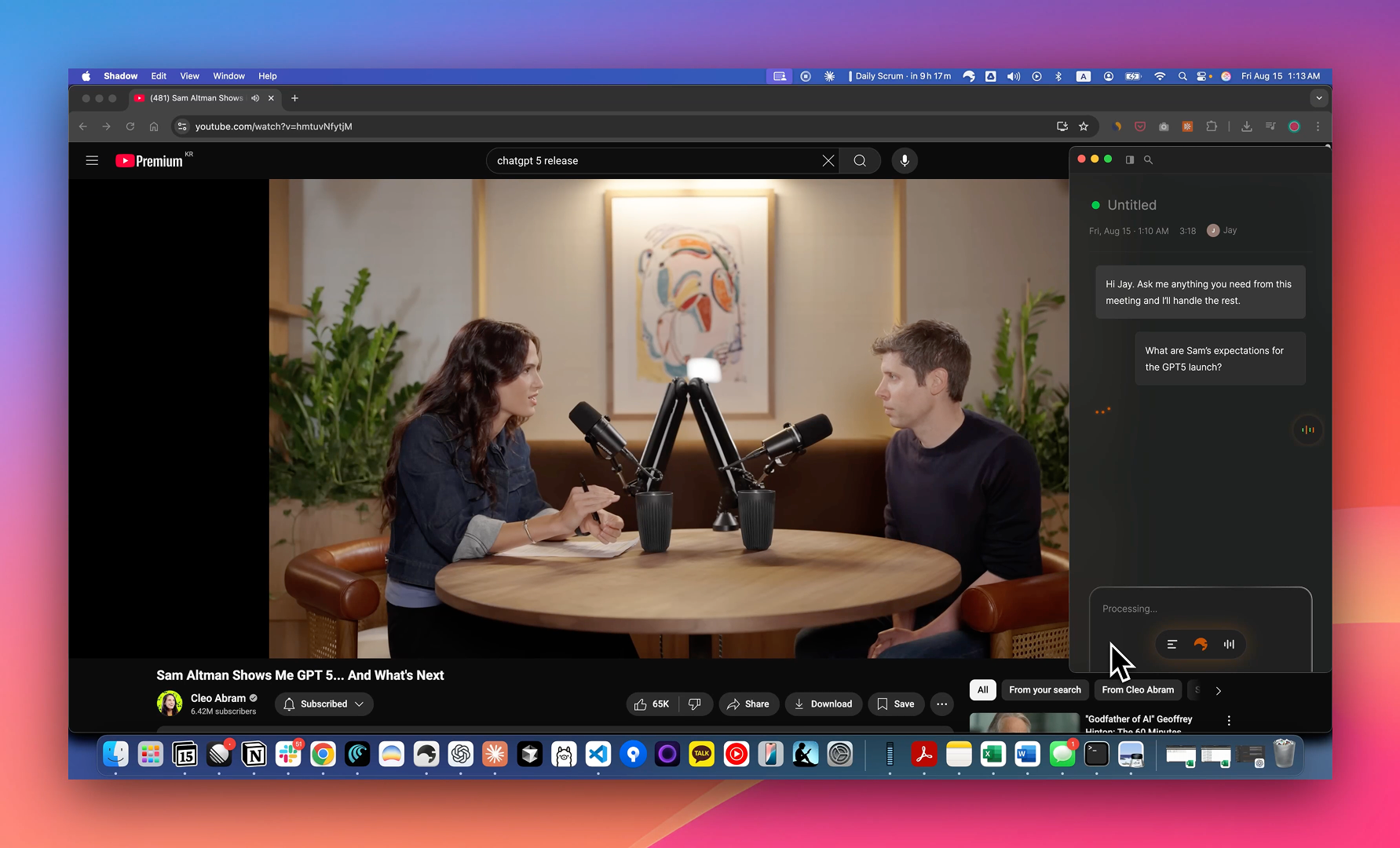Show more video actions with the ellipsis
Viewport: 1400px width, 848px height.
pyautogui.click(x=941, y=704)
